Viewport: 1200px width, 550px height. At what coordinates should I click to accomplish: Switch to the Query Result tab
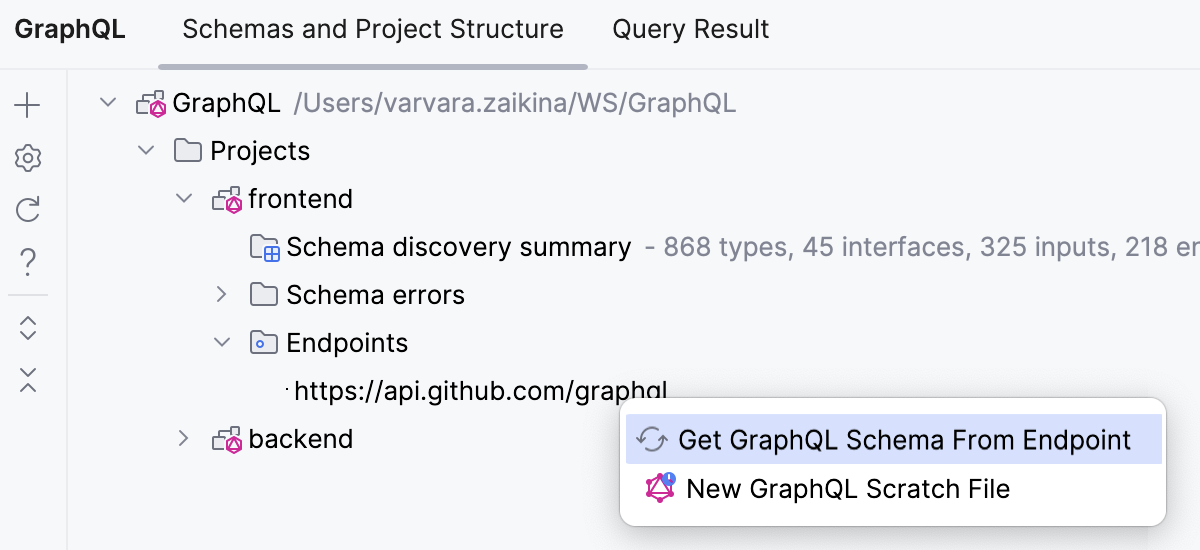pos(691,30)
